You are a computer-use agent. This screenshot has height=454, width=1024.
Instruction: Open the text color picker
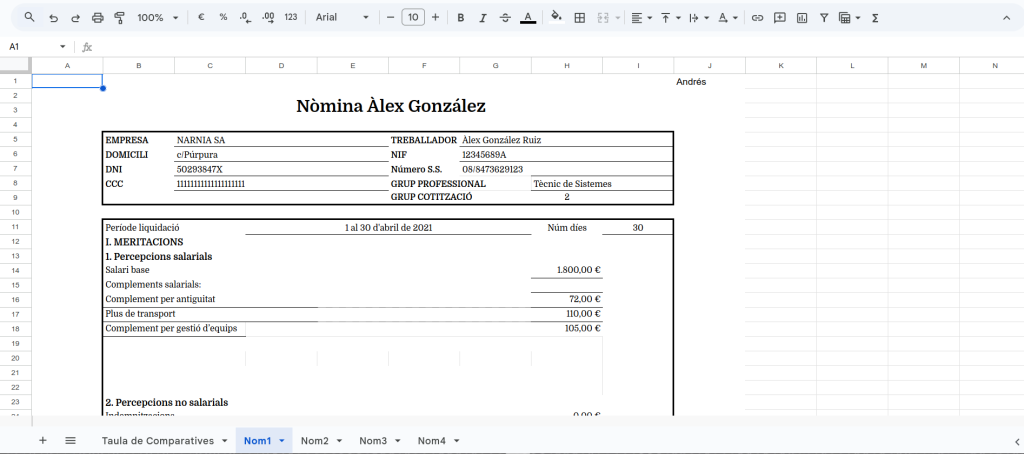pyautogui.click(x=528, y=18)
